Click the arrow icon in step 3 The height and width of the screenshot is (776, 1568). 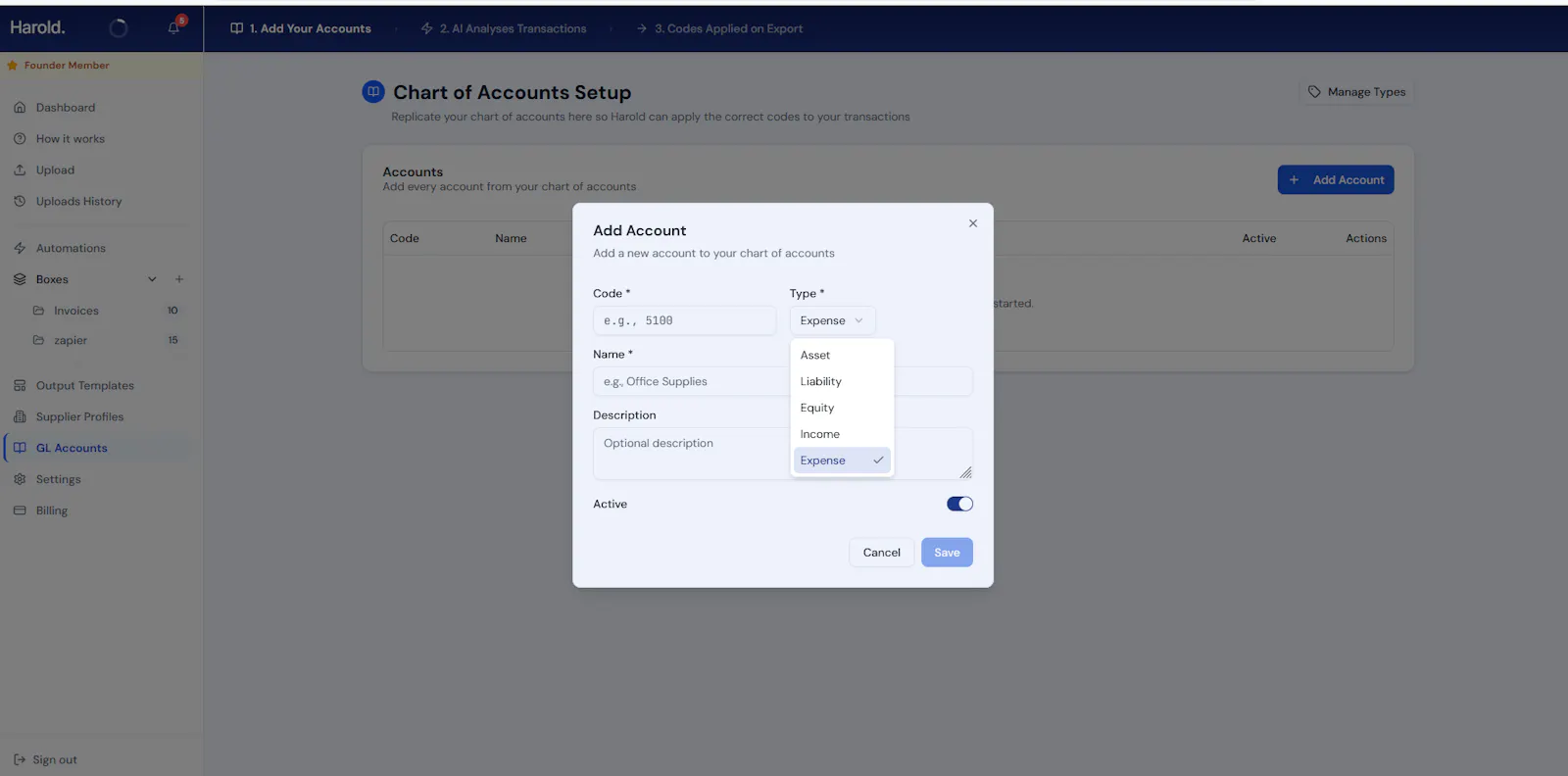642,28
